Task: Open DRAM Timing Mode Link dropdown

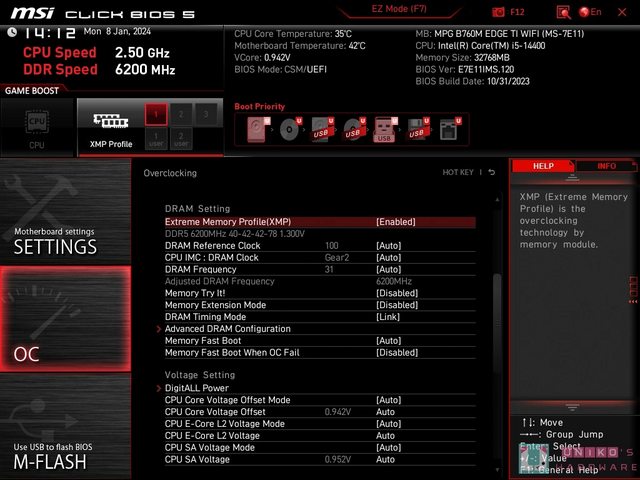Action: tap(388, 317)
